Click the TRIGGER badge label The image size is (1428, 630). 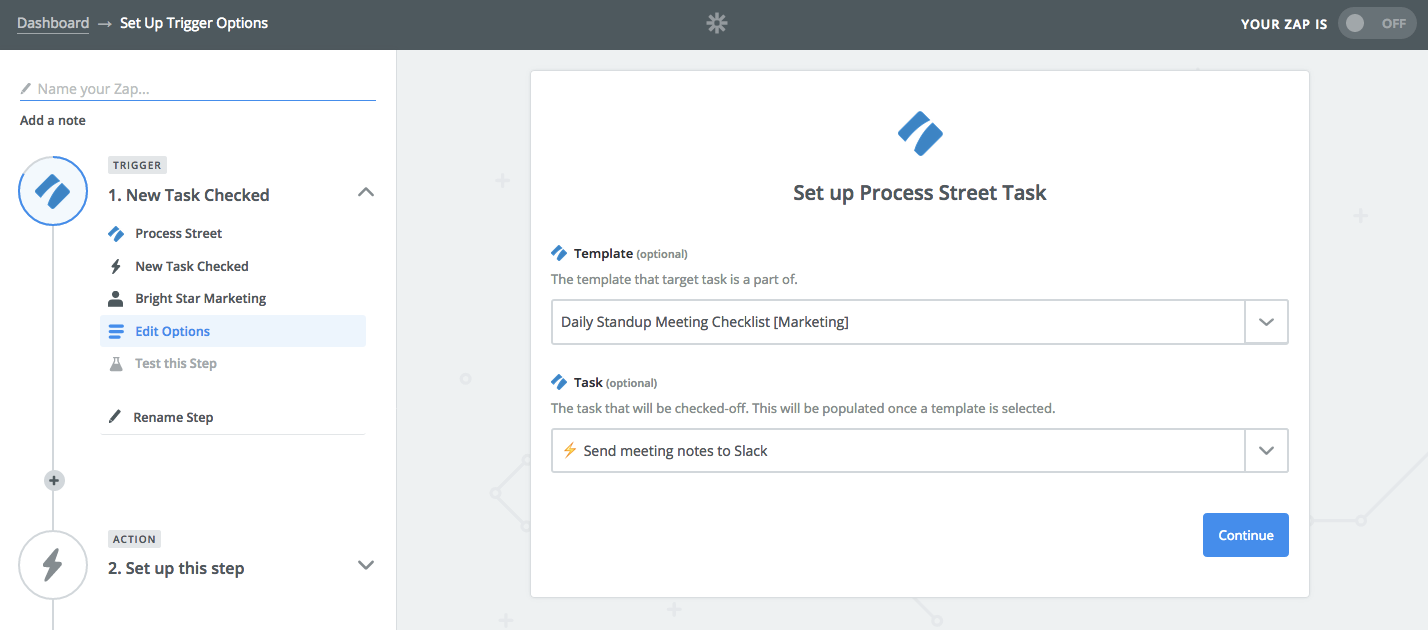point(137,165)
